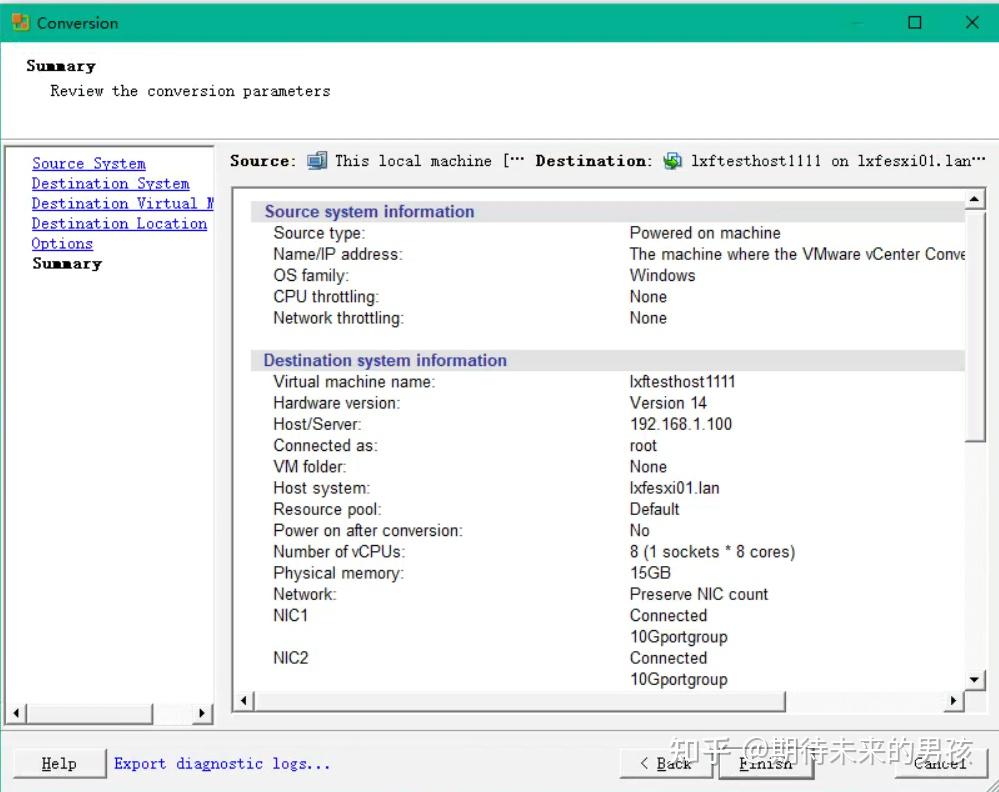
Task: Click the Back button
Action: (667, 763)
